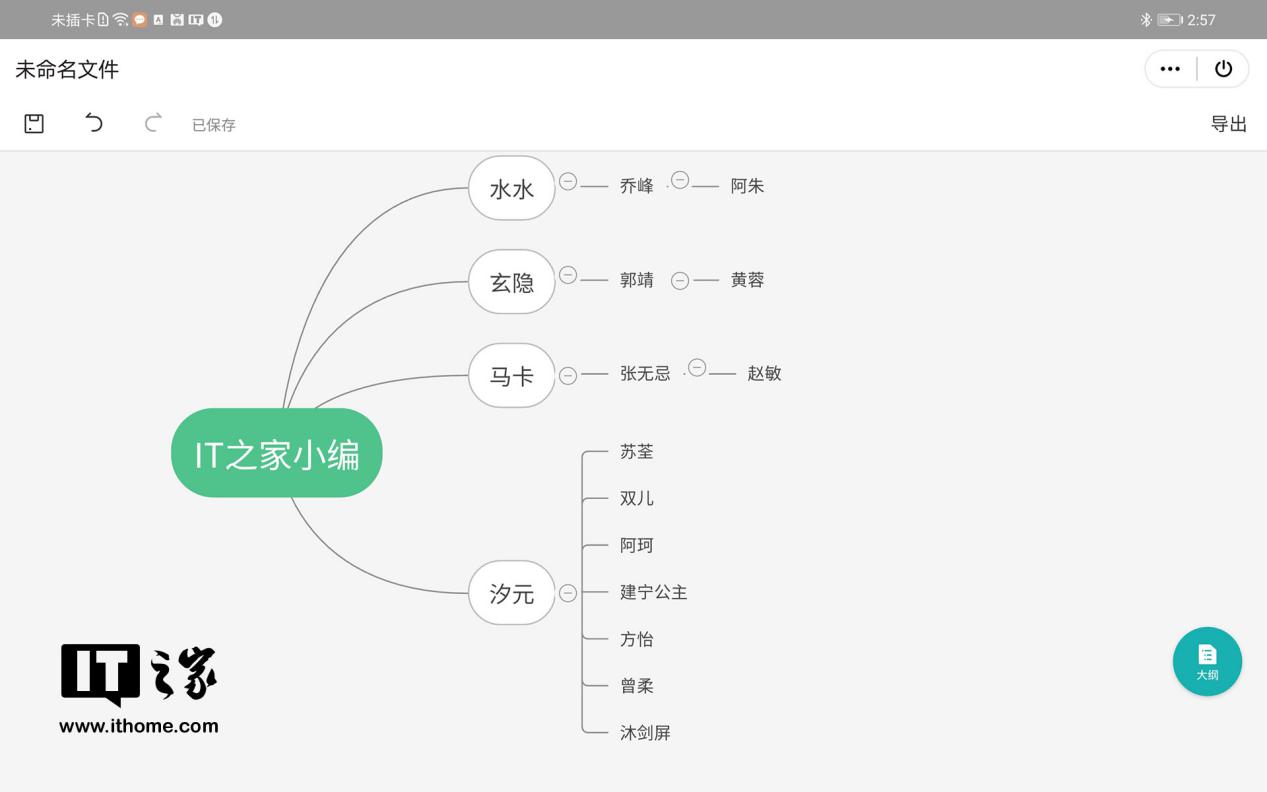This screenshot has width=1267, height=792.
Task: Click the 已保存 status label
Action: (x=214, y=124)
